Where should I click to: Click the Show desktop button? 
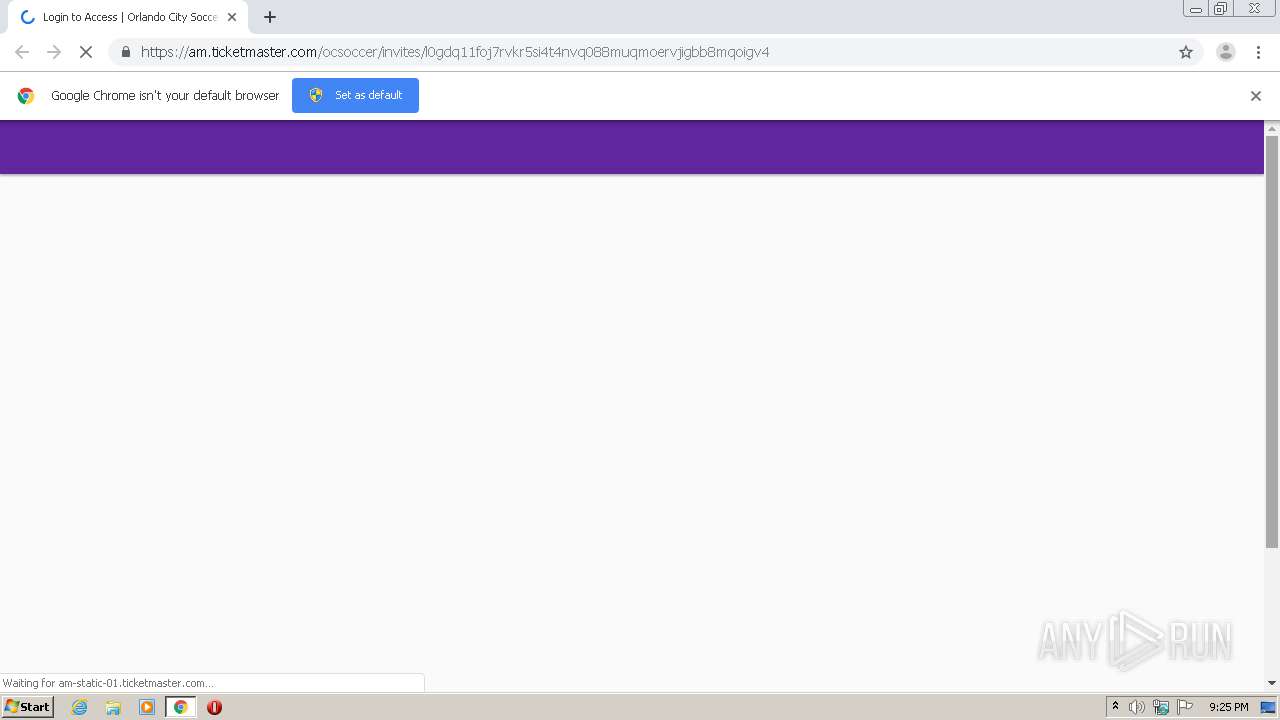pyautogui.click(x=1269, y=707)
